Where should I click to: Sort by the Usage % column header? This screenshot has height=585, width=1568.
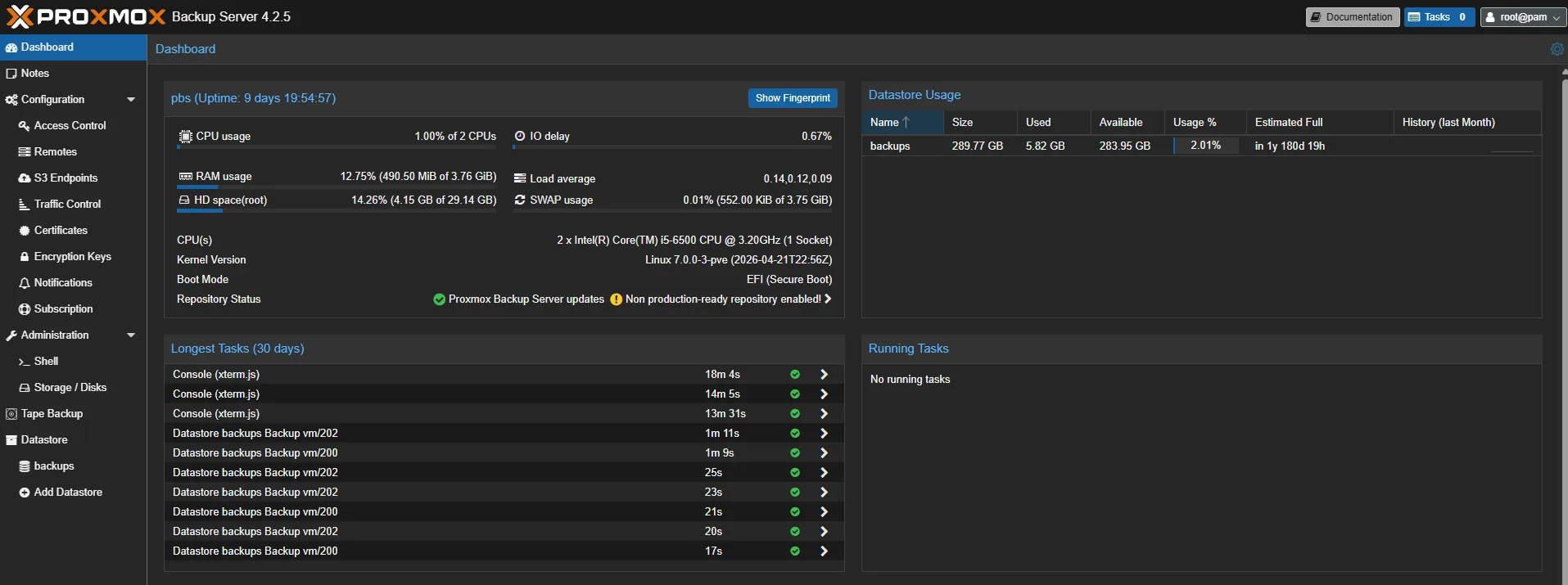pyautogui.click(x=1205, y=123)
